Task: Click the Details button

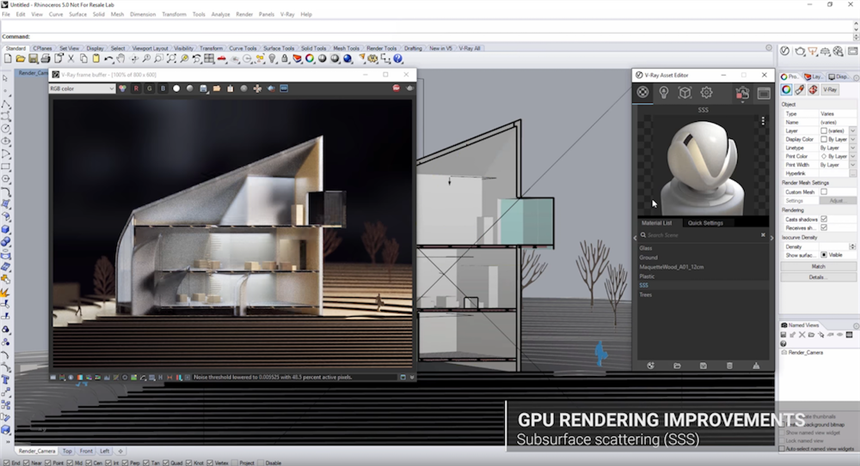Action: coord(818,276)
